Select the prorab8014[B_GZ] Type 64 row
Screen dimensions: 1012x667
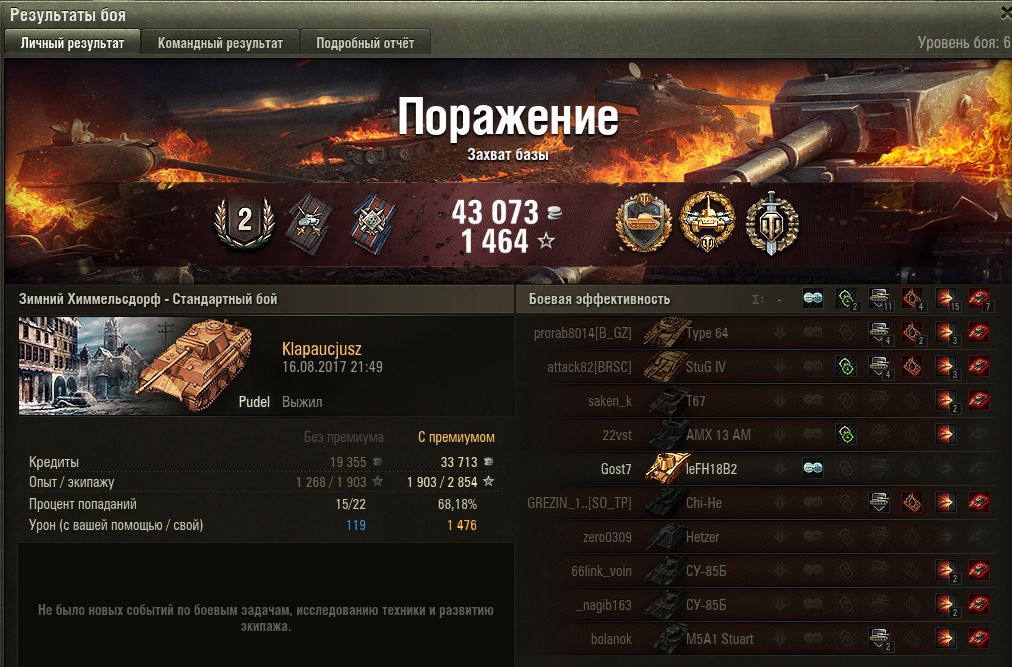pos(763,333)
